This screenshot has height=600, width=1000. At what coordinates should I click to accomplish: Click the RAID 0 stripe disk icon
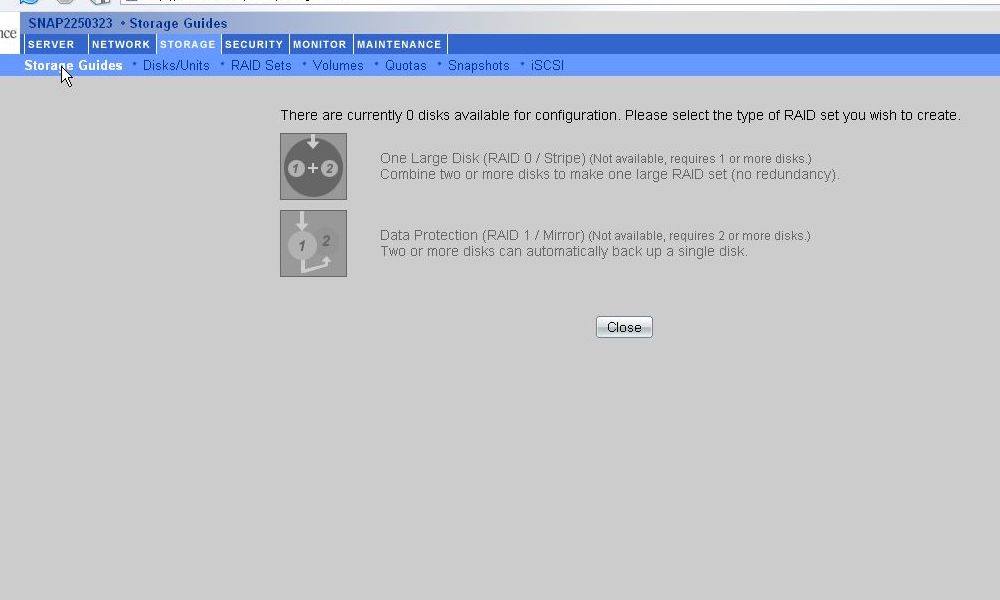[313, 167]
